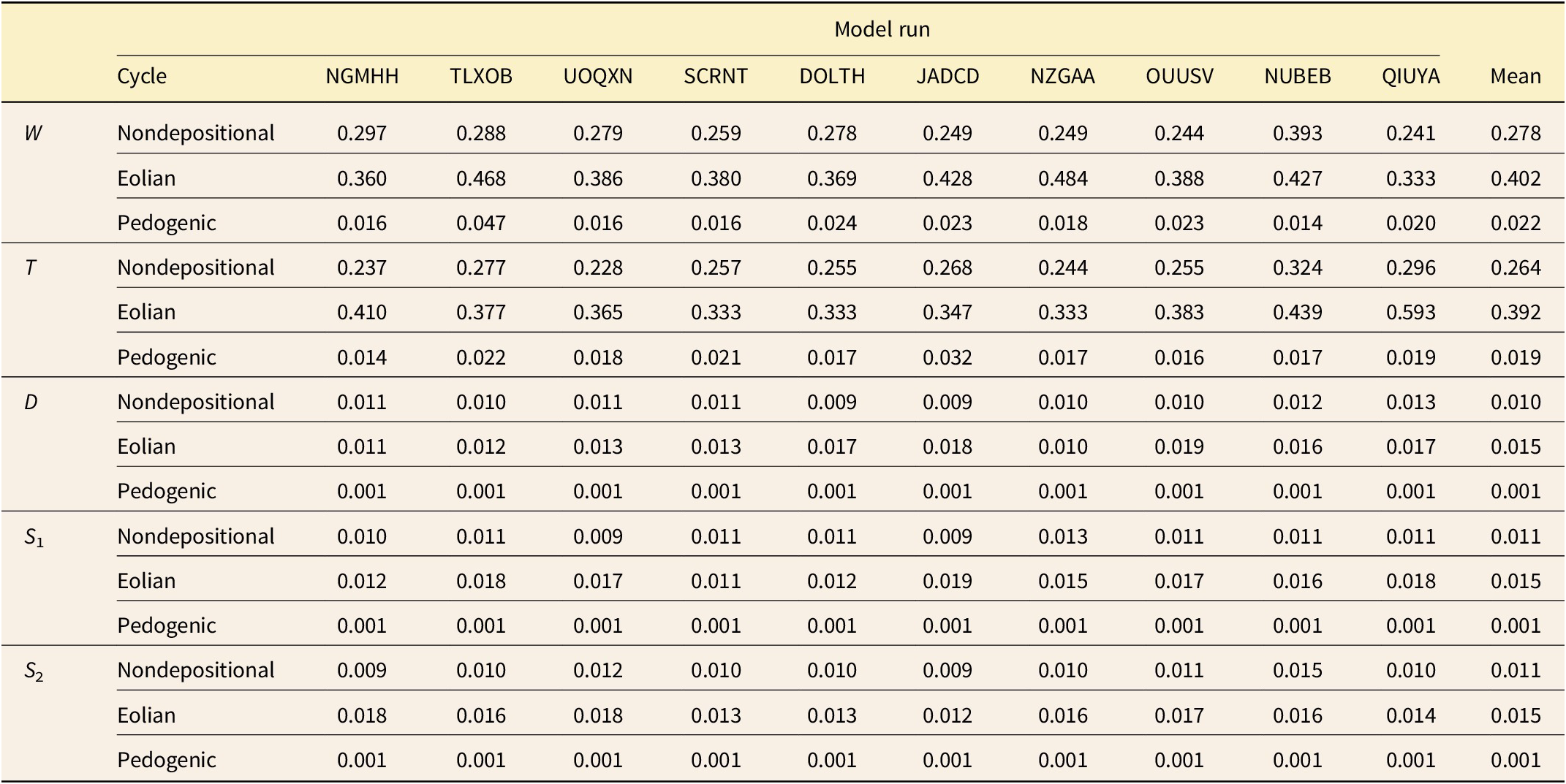This screenshot has width=1566, height=784.
Task: Click the UOQXN column header
Action: pos(597,76)
